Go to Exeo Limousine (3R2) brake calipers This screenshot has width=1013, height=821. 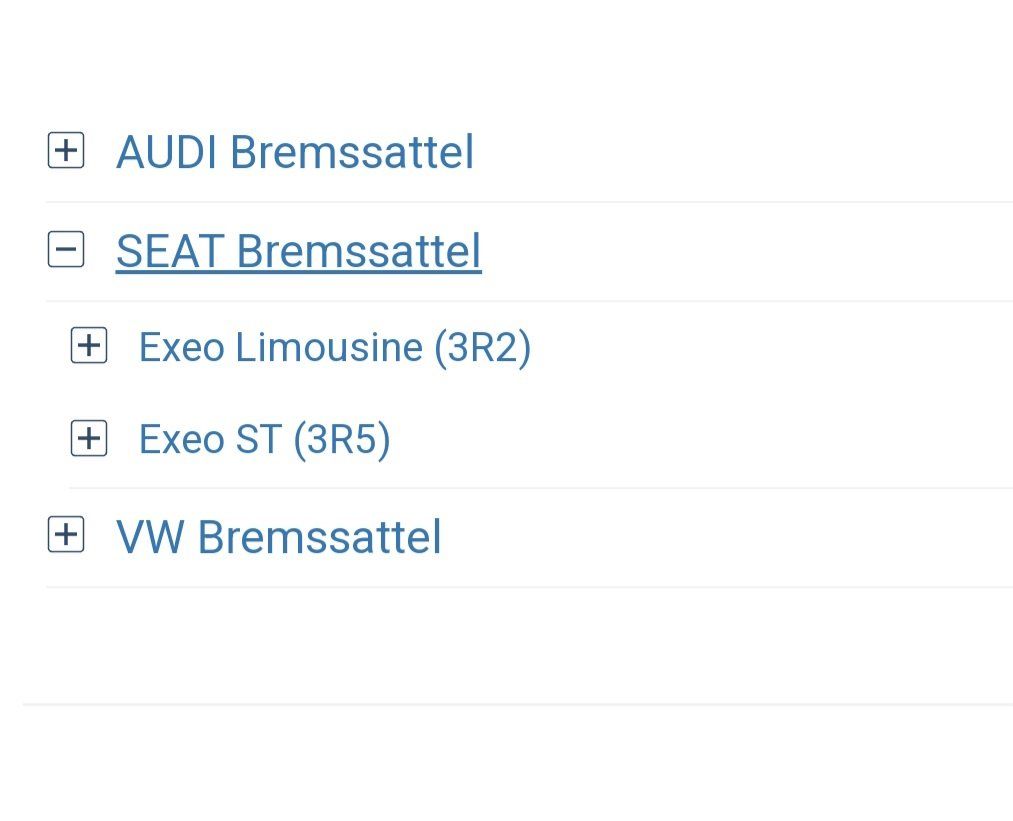[335, 347]
